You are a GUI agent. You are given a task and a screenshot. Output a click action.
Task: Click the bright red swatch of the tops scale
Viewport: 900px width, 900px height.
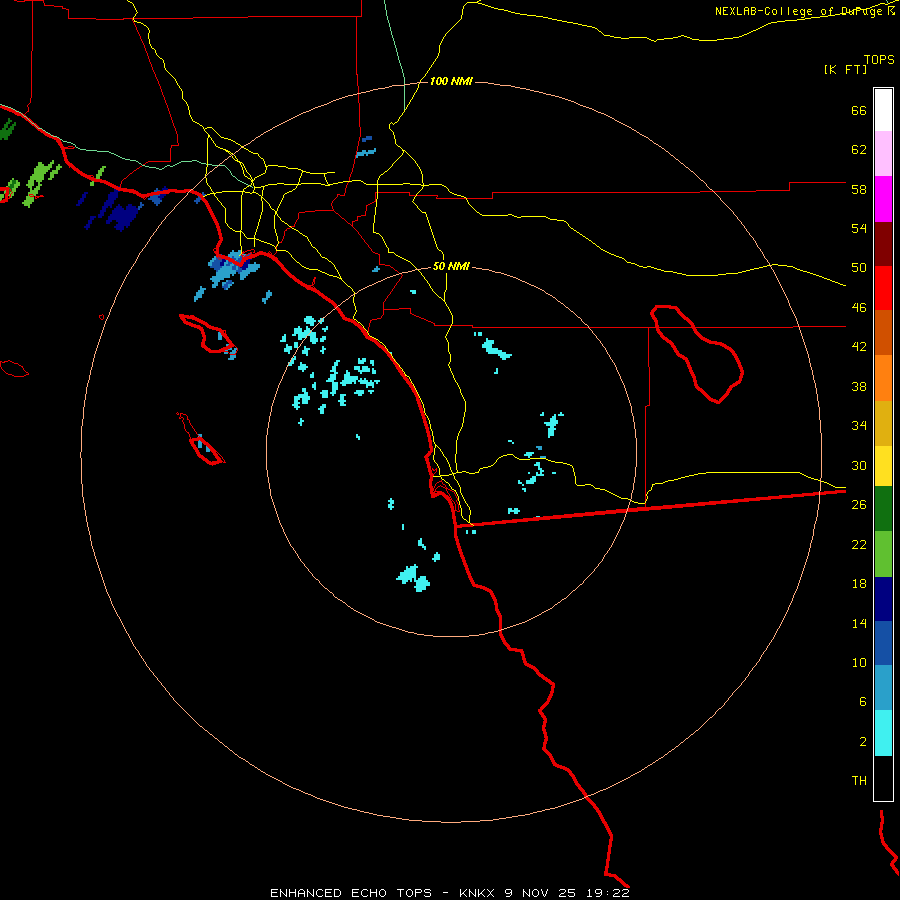(883, 289)
